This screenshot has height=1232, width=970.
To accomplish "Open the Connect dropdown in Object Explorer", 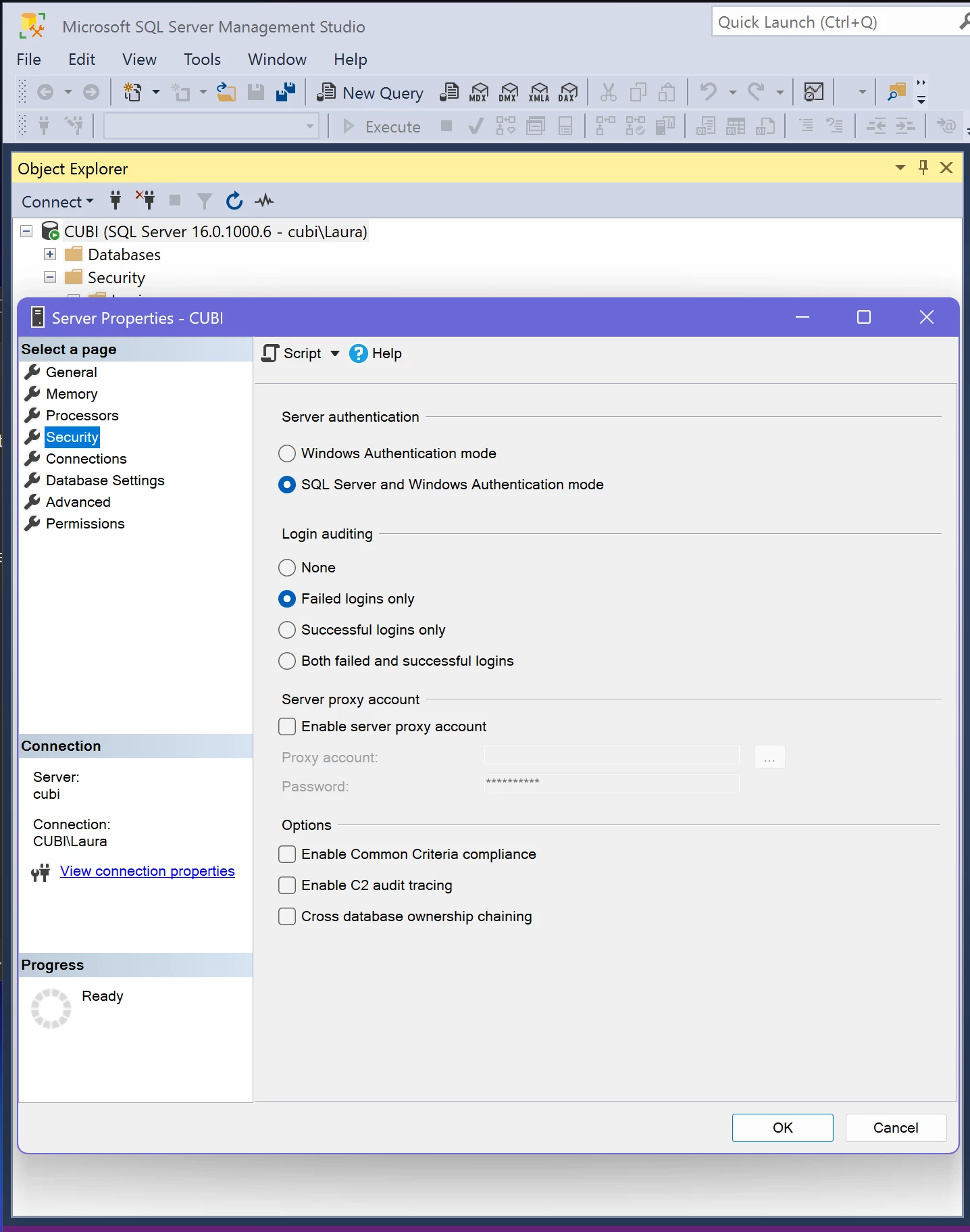I will (57, 201).
